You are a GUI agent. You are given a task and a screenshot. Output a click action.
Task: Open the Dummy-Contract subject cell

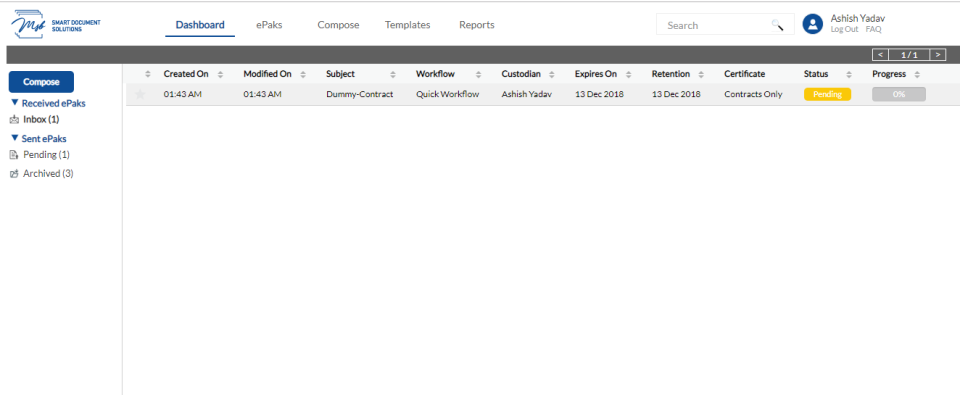tap(359, 94)
